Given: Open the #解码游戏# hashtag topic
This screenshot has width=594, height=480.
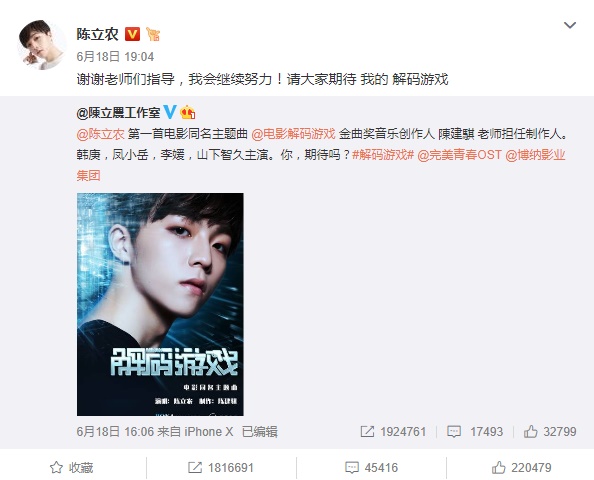Looking at the screenshot, I should pyautogui.click(x=383, y=155).
